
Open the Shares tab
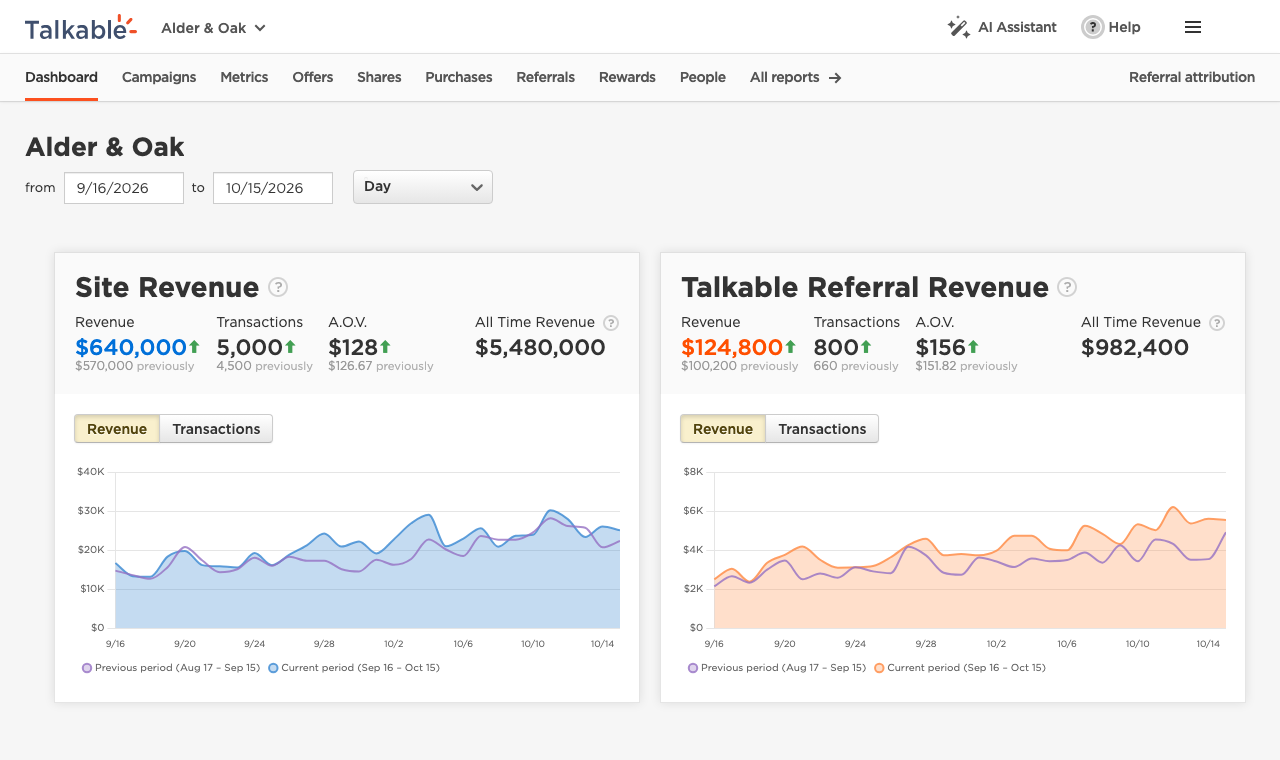click(x=379, y=78)
